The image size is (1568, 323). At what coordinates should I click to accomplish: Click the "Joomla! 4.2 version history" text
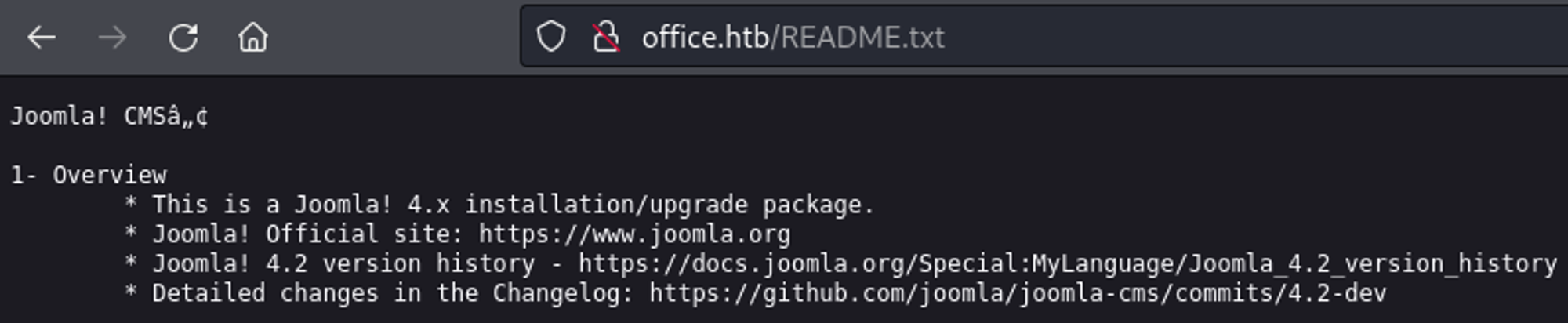click(343, 264)
